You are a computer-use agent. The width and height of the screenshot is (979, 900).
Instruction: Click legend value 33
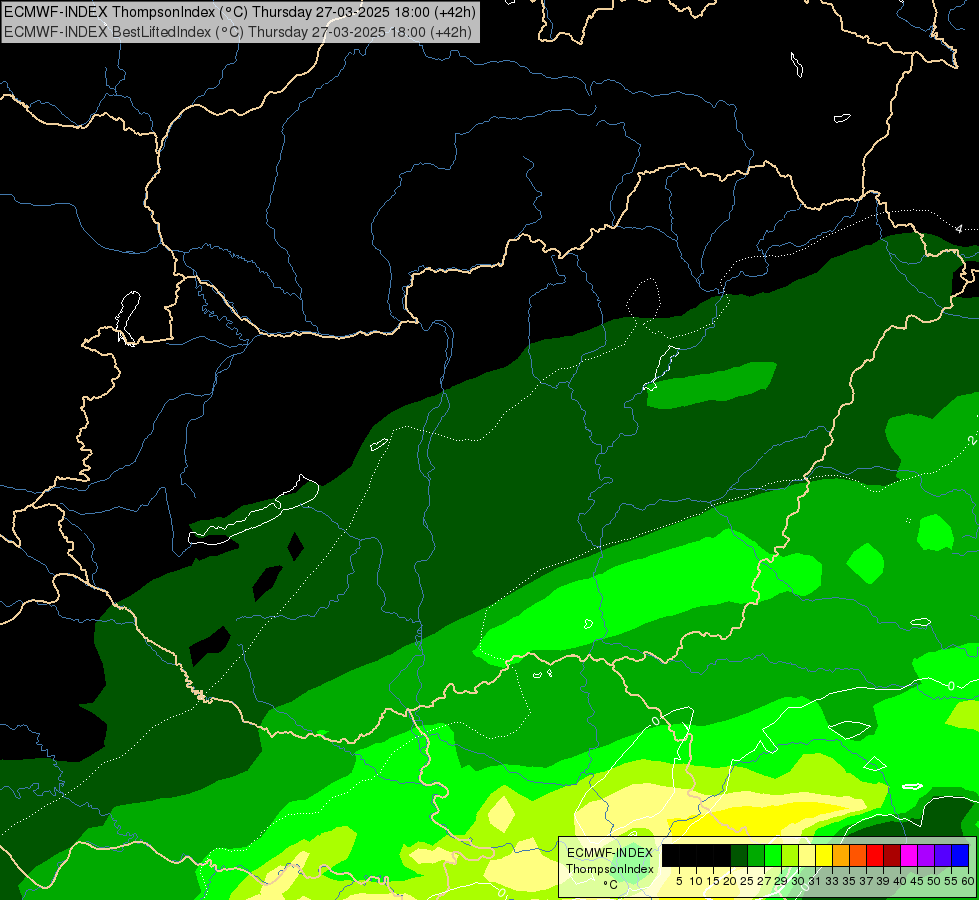click(832, 881)
